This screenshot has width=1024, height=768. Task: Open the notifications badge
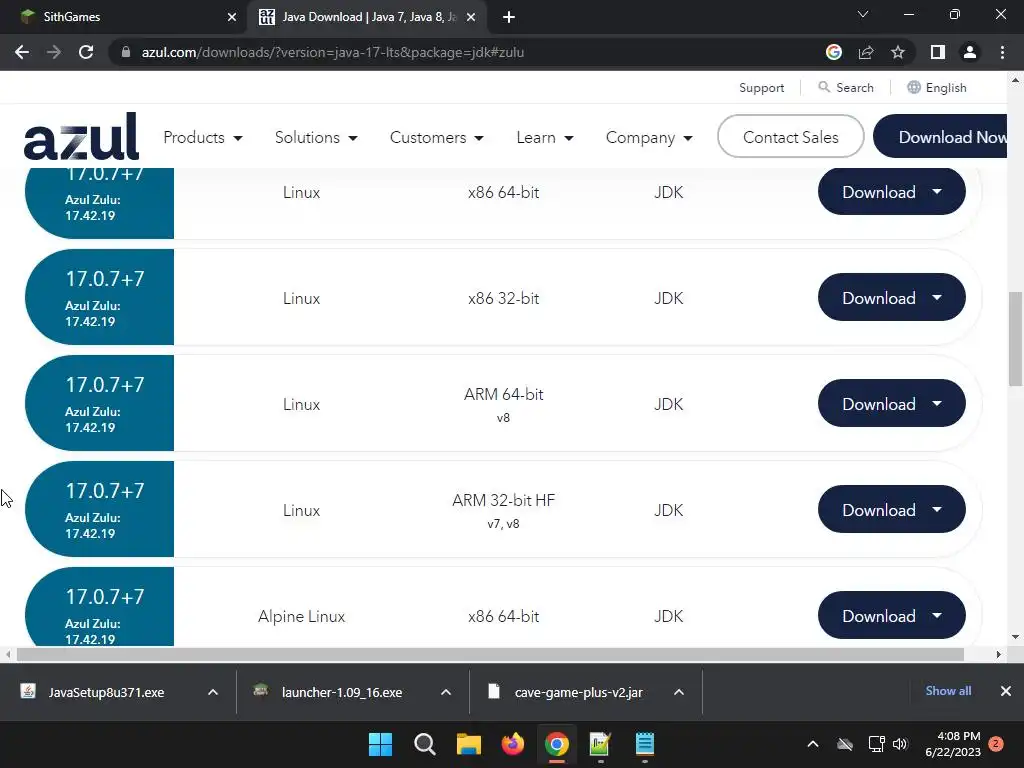[x=996, y=744]
